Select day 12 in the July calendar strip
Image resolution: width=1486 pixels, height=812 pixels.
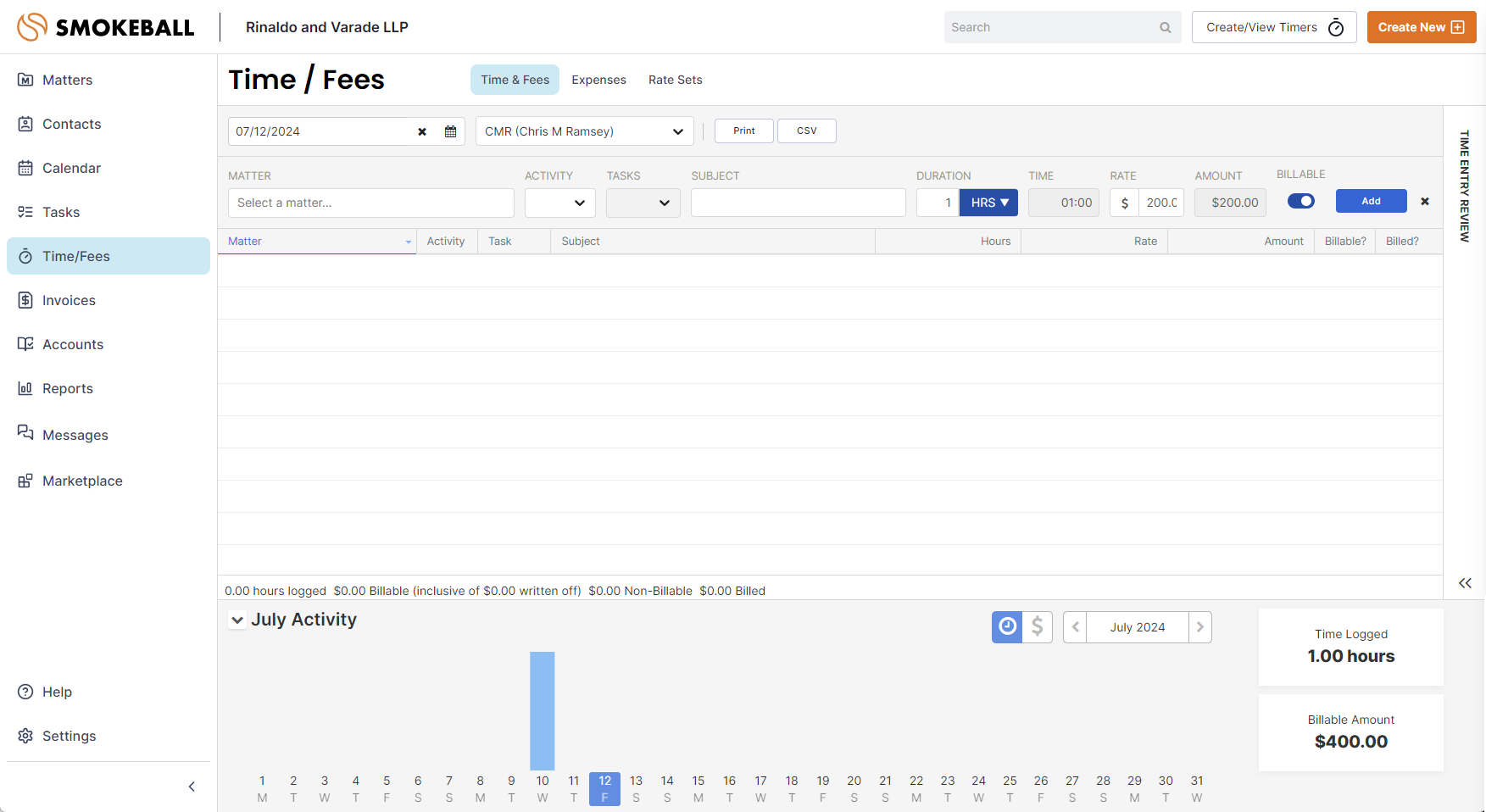[x=604, y=788]
